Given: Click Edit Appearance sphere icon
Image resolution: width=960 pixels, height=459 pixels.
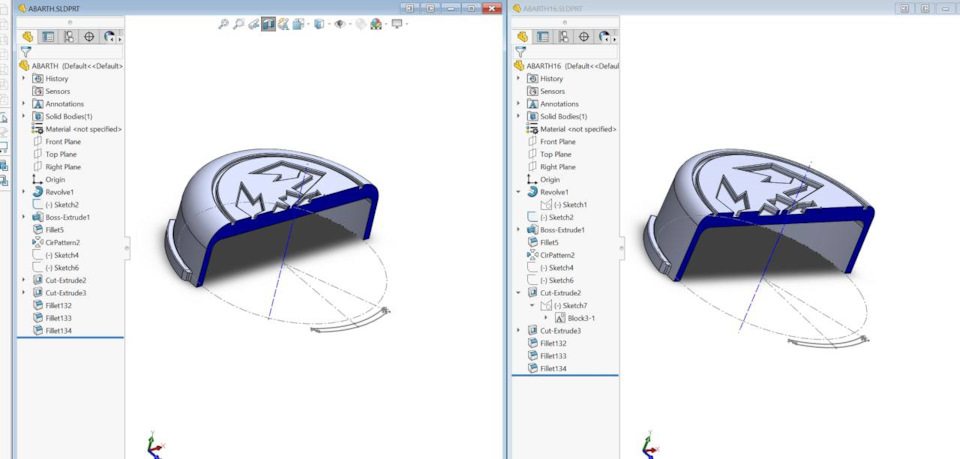Looking at the screenshot, I should (x=361, y=24).
